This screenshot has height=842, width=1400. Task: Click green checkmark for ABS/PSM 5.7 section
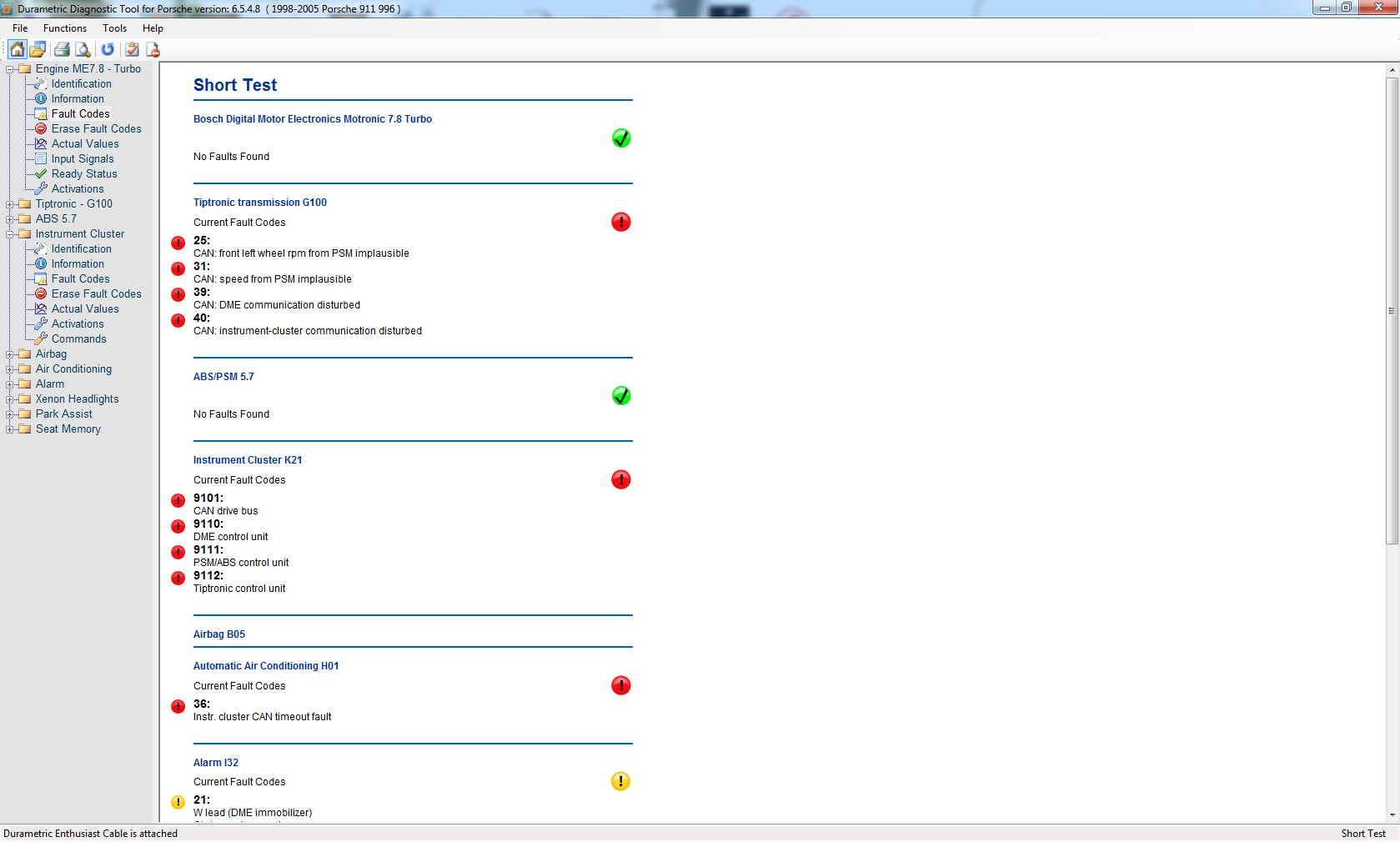tap(621, 395)
